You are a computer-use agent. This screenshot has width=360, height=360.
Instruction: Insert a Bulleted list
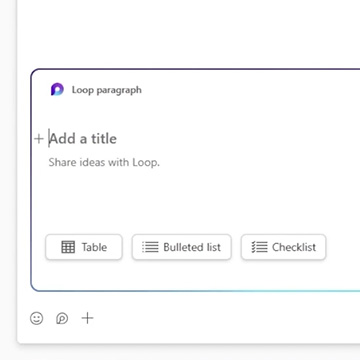tap(182, 247)
